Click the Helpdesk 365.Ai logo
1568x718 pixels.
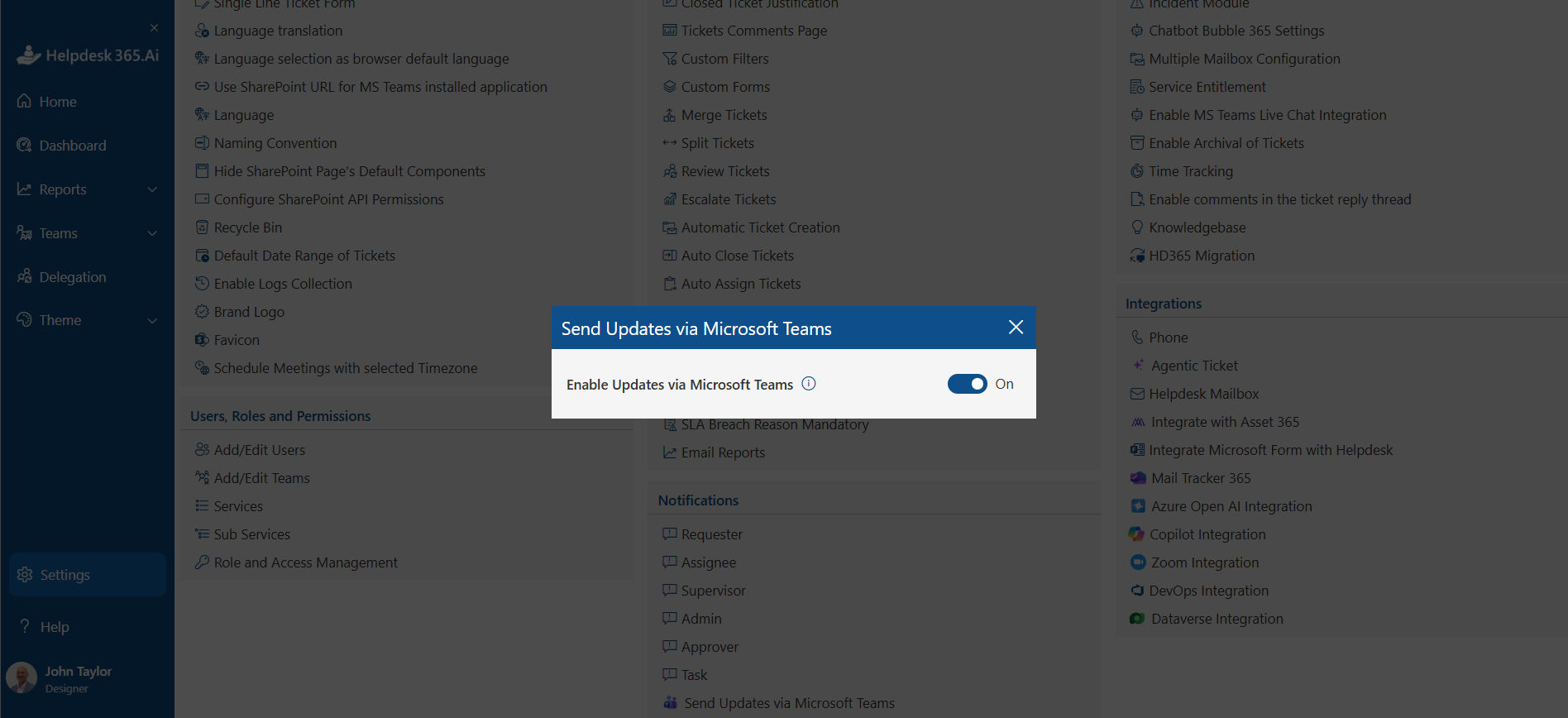pyautogui.click(x=88, y=55)
